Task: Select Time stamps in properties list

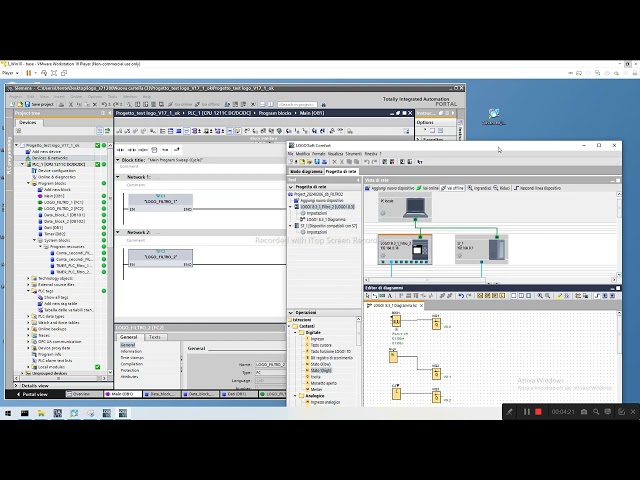Action: pos(132,358)
